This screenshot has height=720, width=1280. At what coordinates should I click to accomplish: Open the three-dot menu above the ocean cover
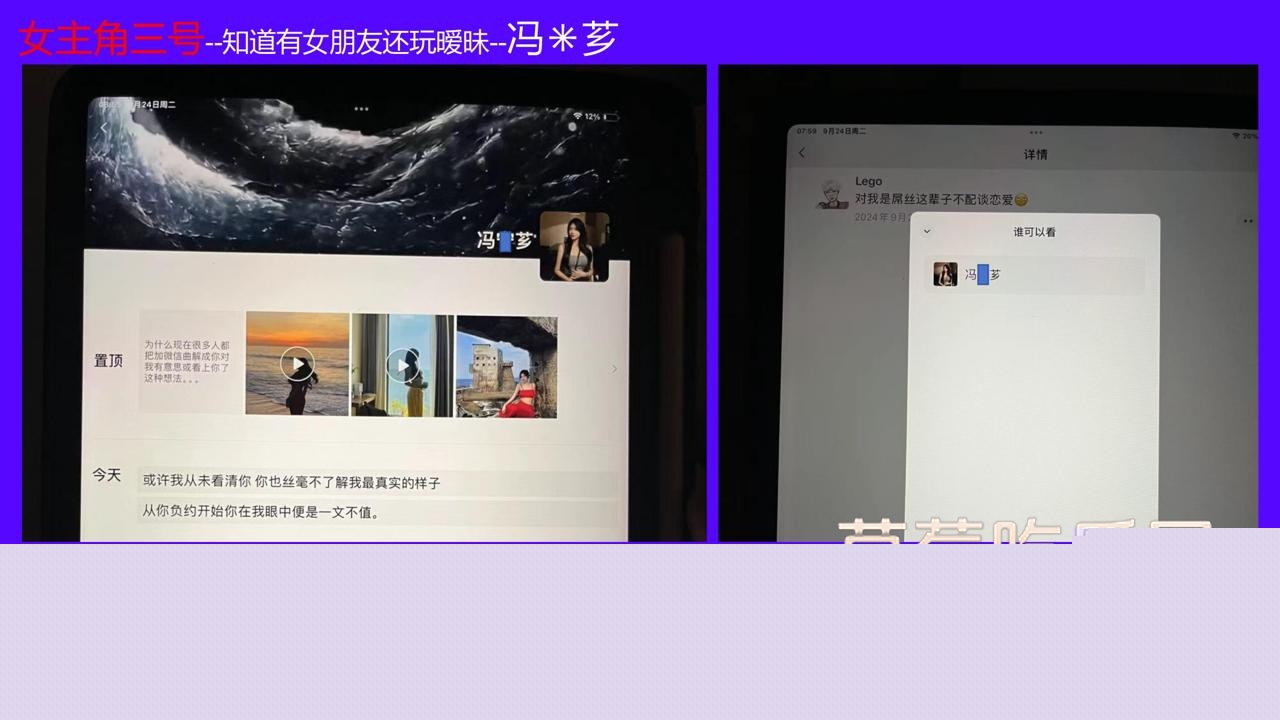click(361, 109)
